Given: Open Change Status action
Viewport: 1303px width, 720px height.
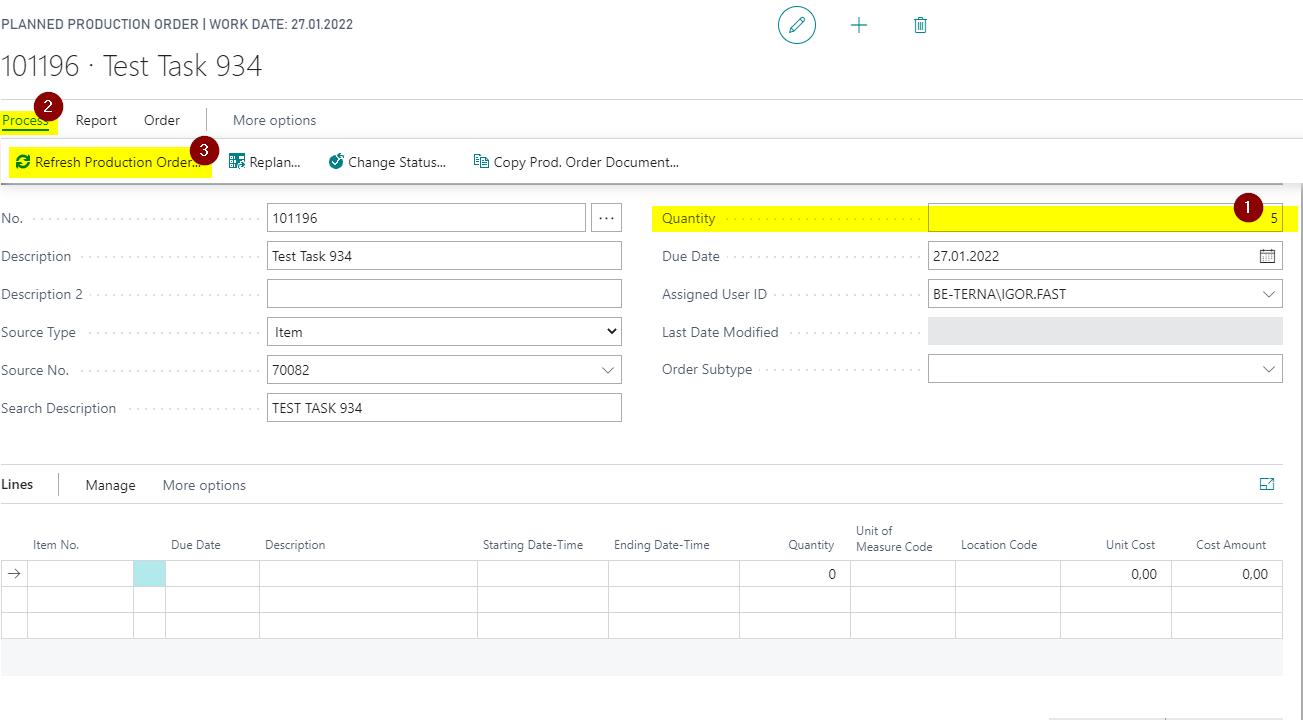Looking at the screenshot, I should [x=387, y=162].
